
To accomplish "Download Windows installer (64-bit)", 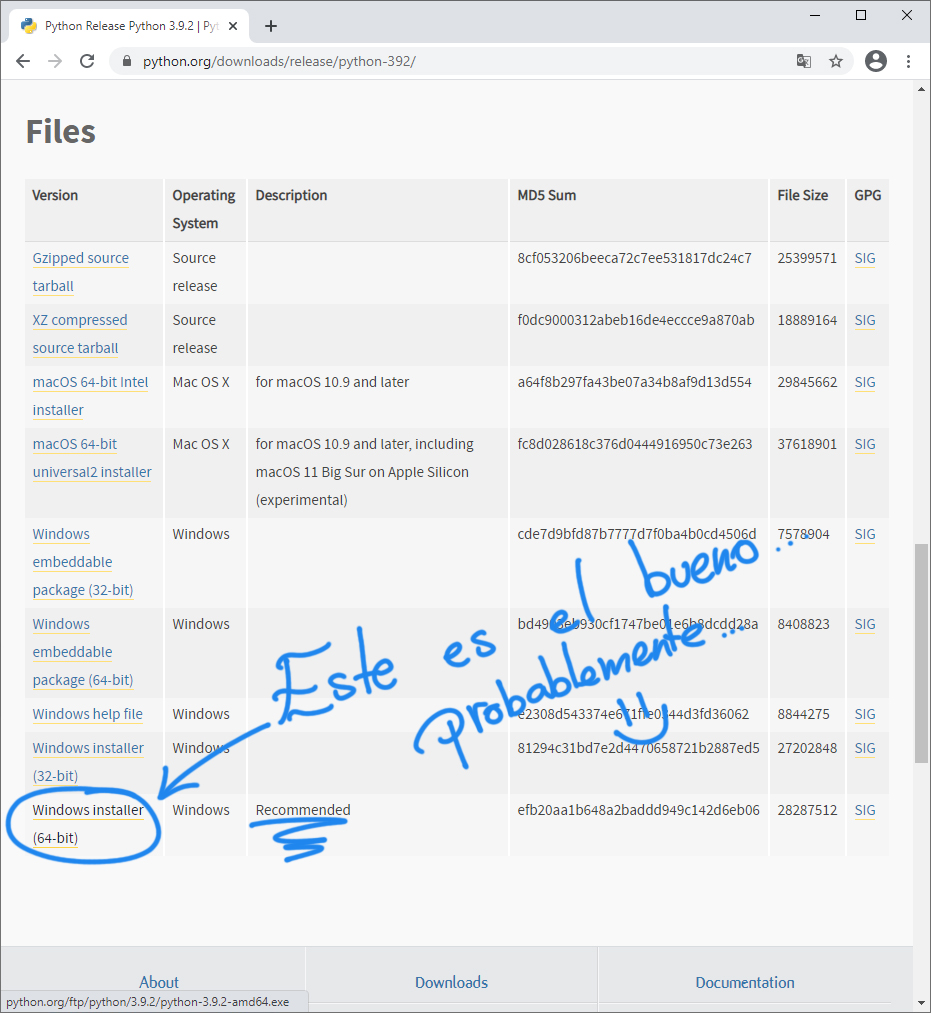I will [88, 824].
